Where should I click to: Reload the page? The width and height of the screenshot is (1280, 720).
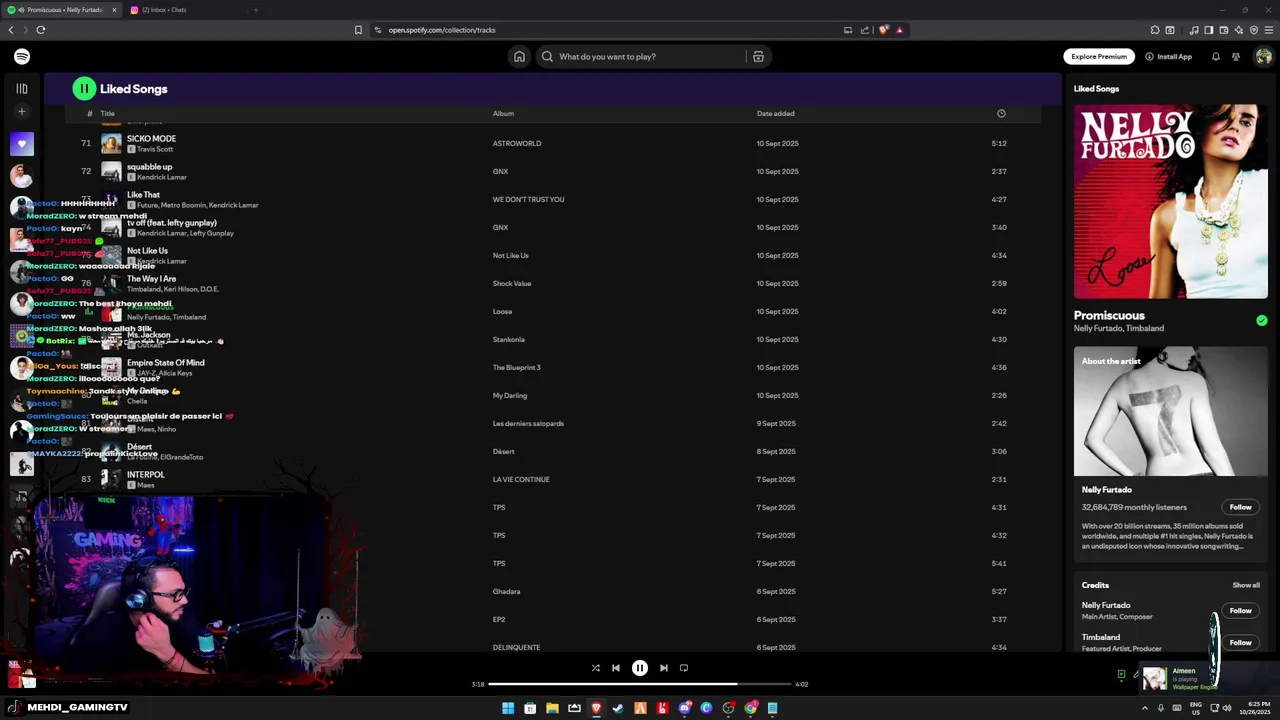[x=41, y=30]
